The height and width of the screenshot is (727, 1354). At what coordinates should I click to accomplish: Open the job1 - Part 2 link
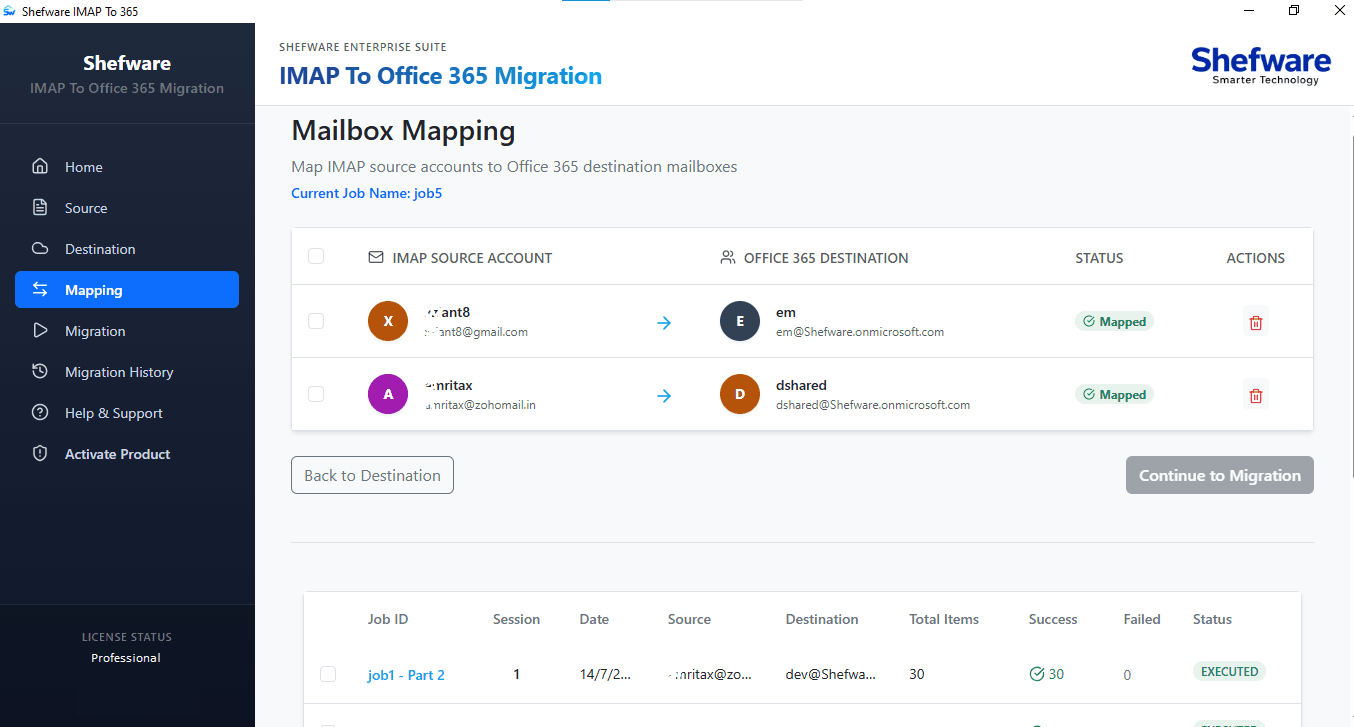[x=406, y=675]
